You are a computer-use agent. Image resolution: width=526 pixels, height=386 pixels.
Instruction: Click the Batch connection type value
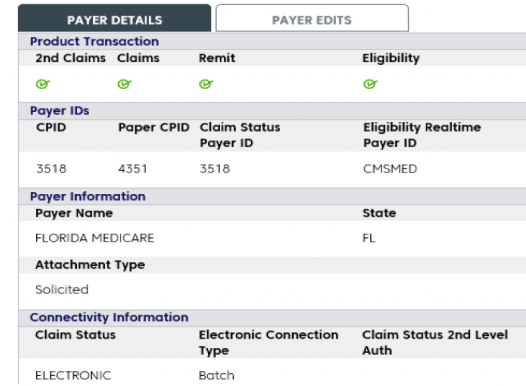click(x=217, y=375)
